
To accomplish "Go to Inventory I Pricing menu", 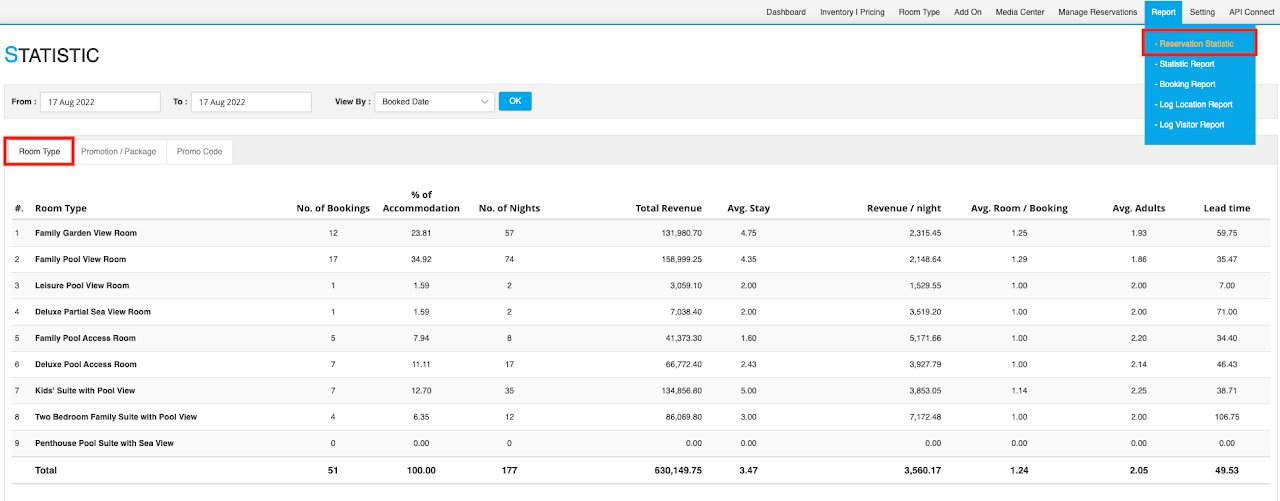I will 852,12.
